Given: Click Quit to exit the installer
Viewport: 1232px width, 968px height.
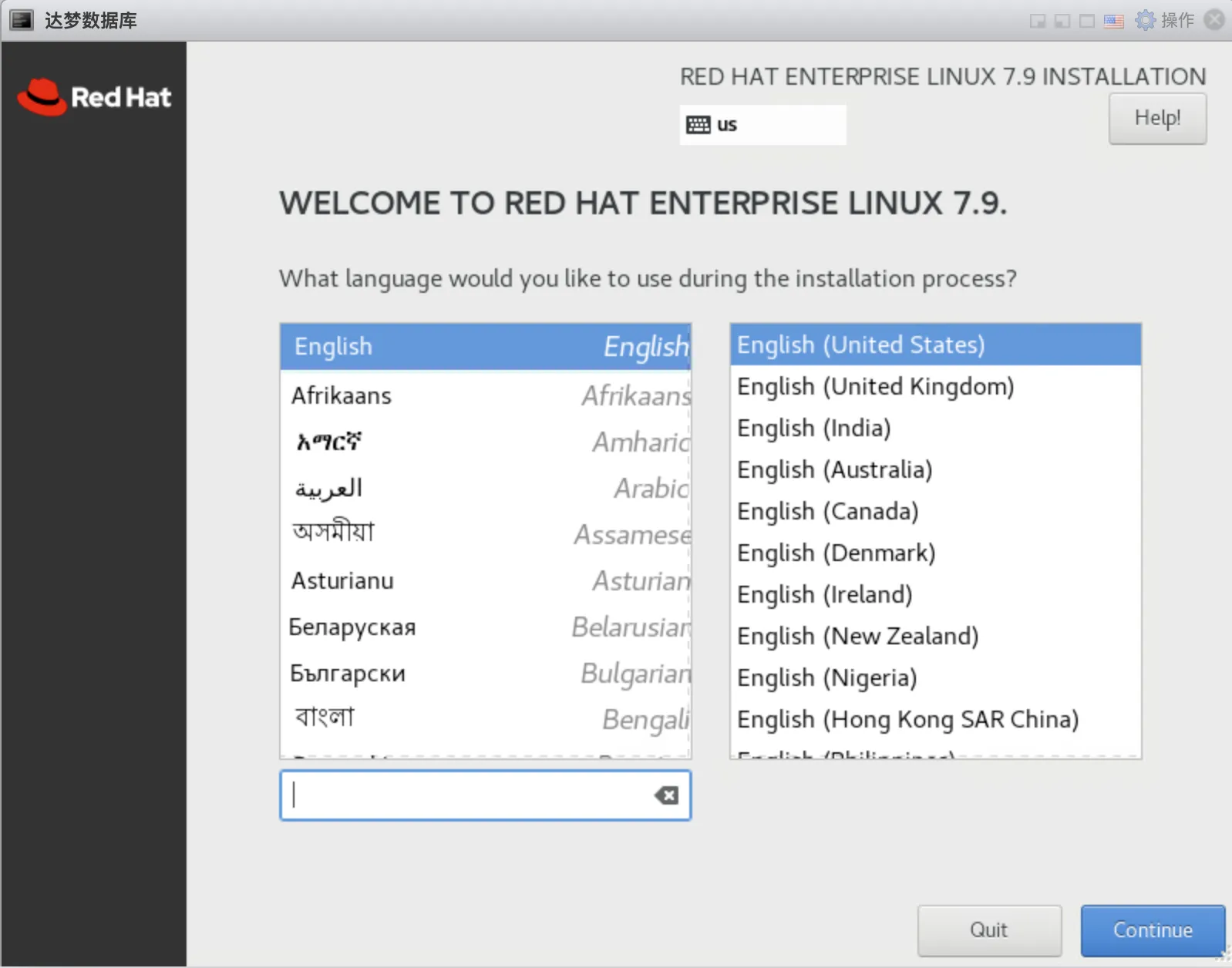Looking at the screenshot, I should tap(988, 930).
